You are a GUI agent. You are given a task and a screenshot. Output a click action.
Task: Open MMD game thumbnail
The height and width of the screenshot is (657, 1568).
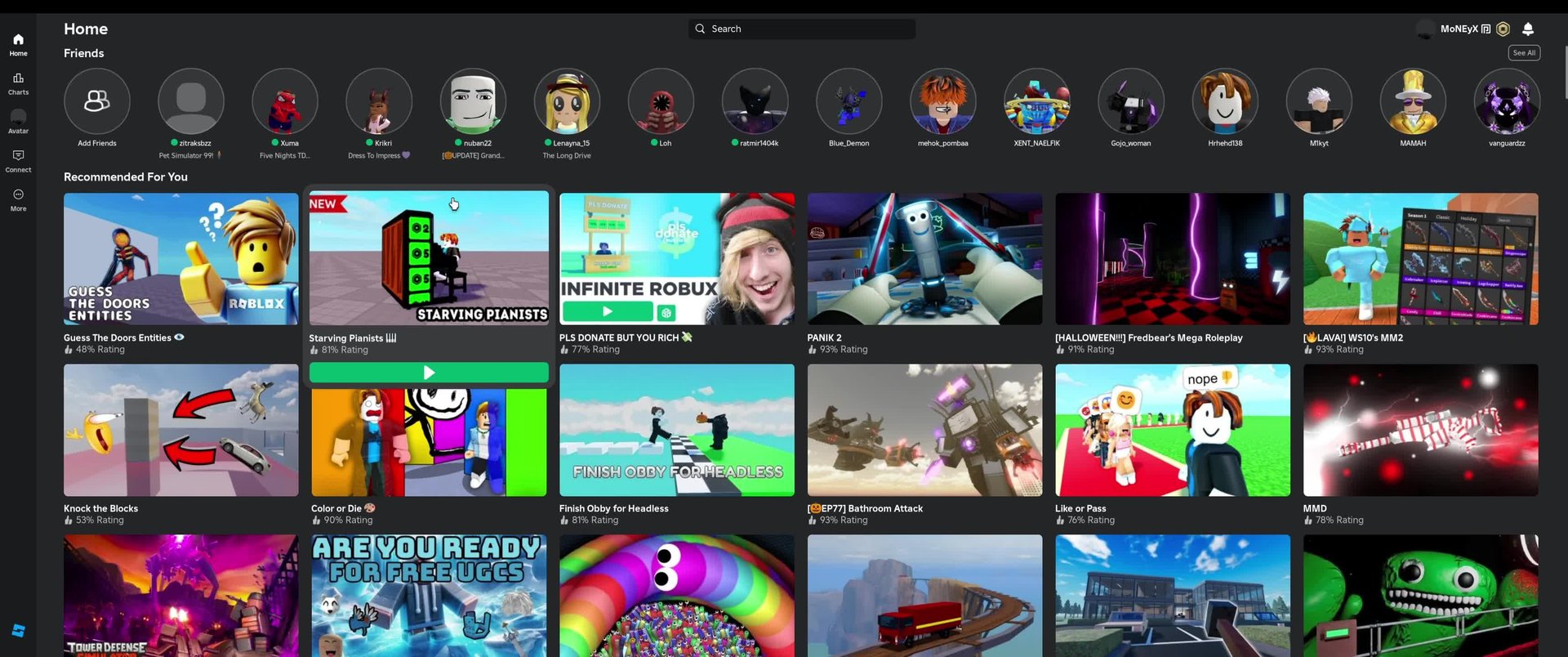[1421, 430]
